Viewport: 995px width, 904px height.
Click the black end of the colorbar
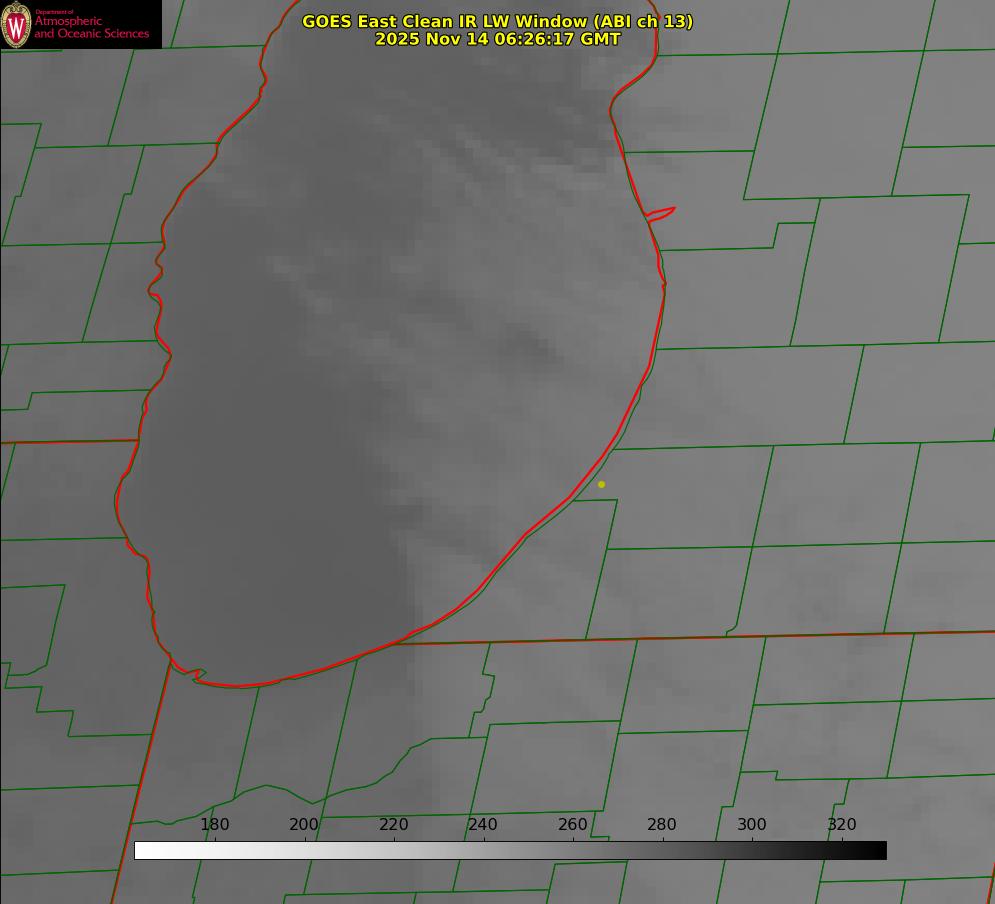[x=879, y=850]
